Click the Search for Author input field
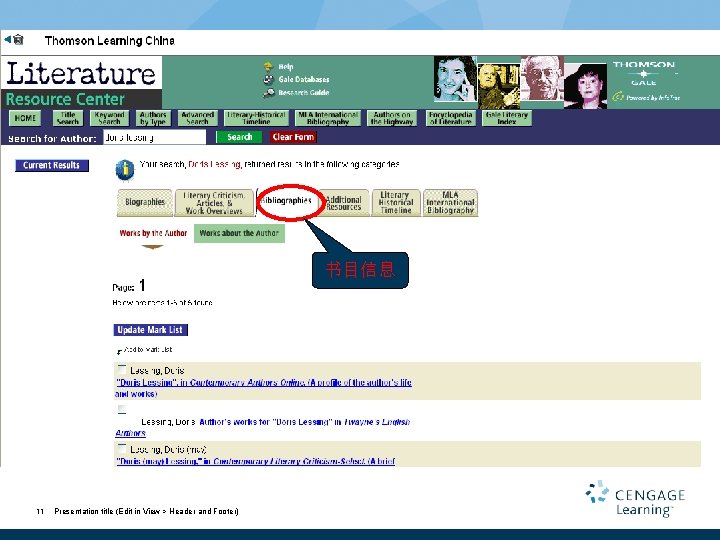This screenshot has height=540, width=720. pos(155,137)
